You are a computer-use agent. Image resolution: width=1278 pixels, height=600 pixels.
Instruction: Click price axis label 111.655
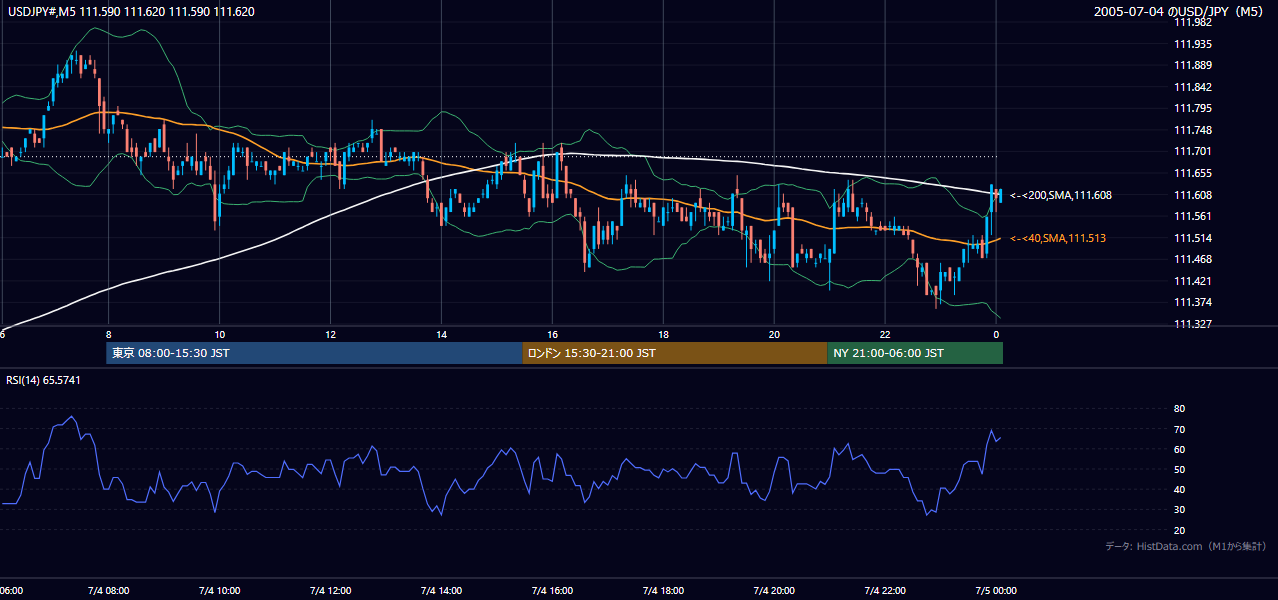(x=1193, y=173)
